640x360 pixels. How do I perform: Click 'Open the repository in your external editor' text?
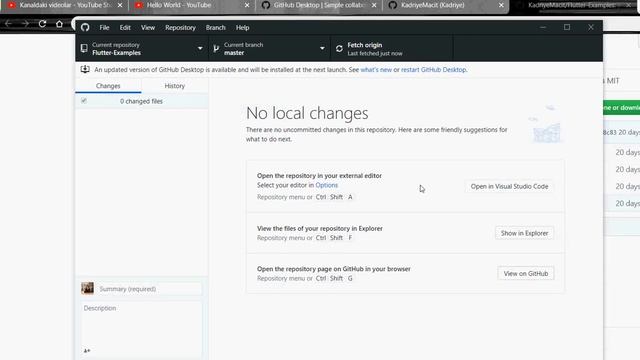click(x=319, y=176)
